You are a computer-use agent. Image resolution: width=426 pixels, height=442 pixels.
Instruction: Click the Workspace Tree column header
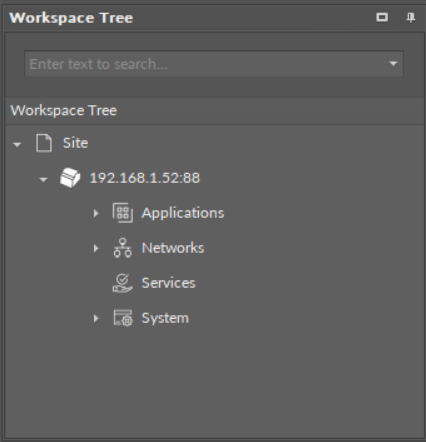tap(214, 111)
